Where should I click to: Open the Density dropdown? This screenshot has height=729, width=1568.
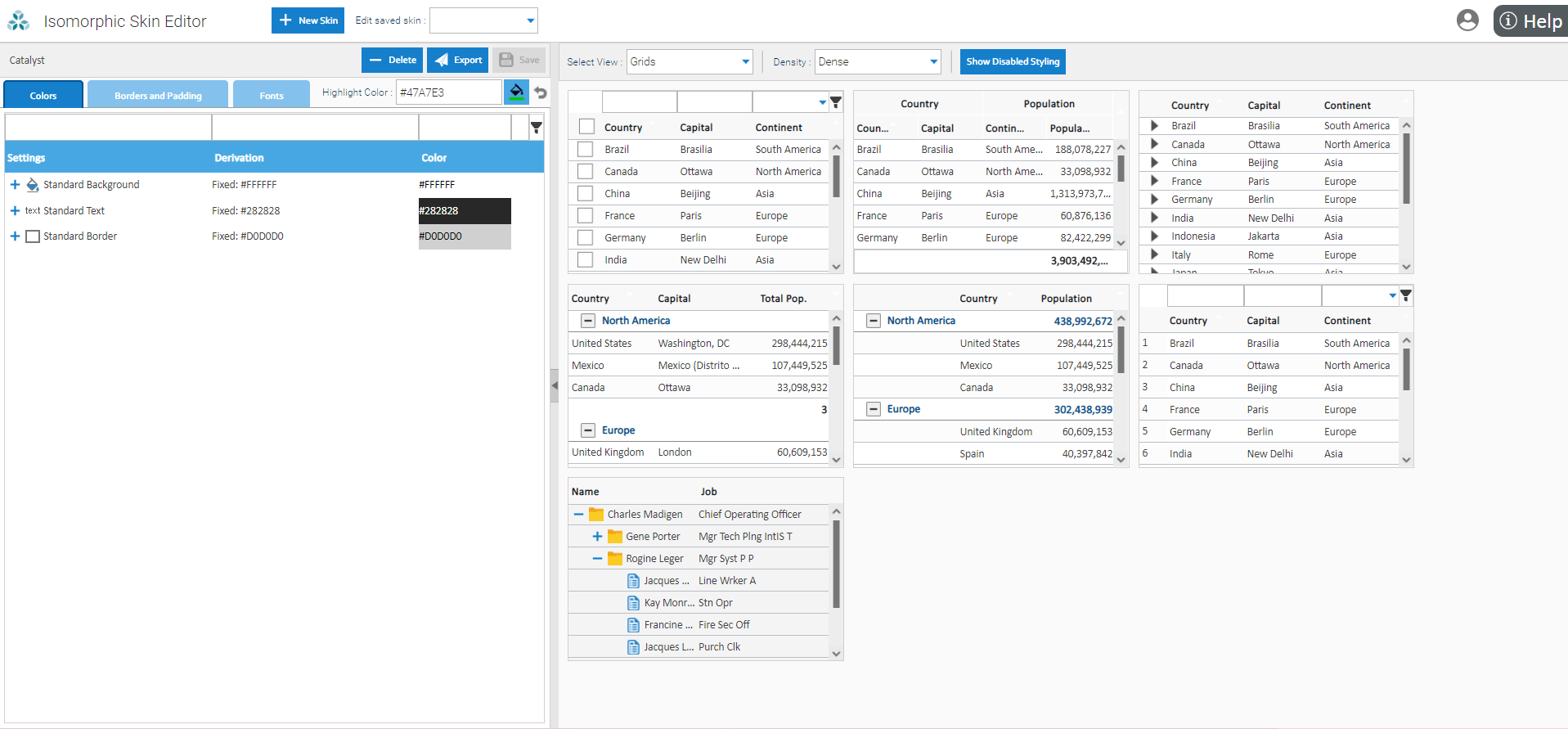878,62
